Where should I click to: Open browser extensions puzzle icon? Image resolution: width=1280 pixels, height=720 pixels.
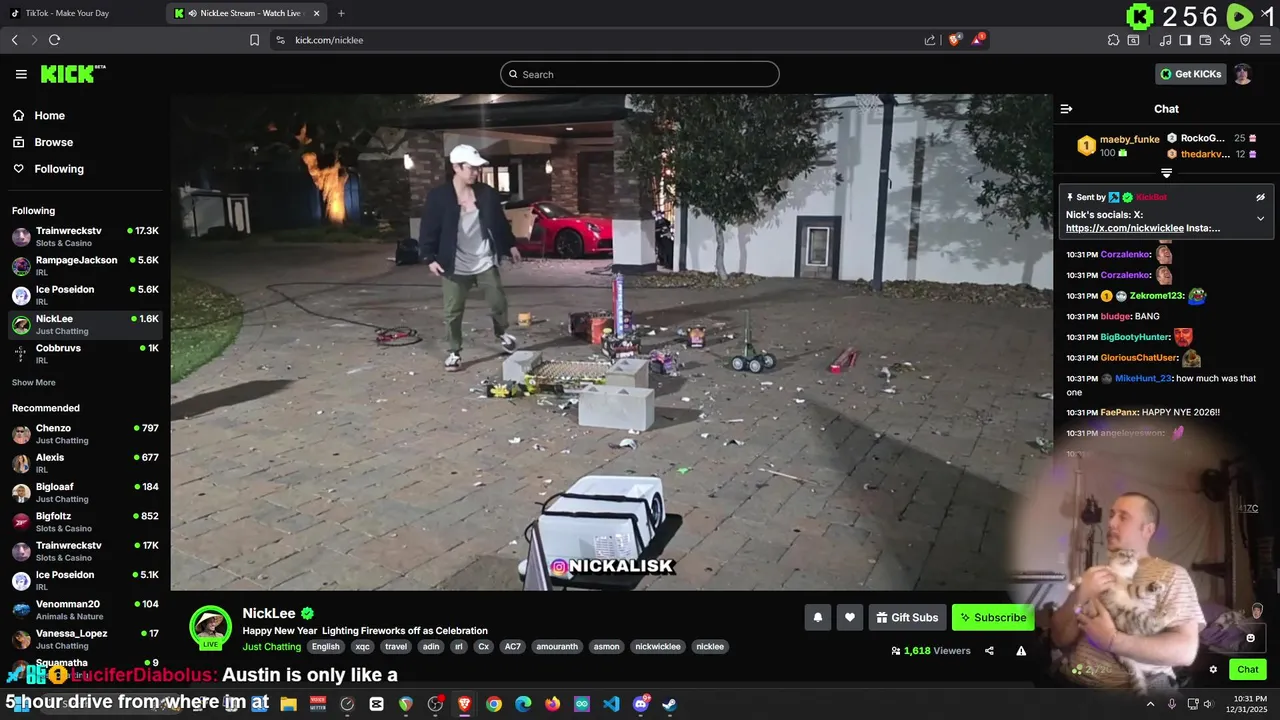coord(1113,40)
